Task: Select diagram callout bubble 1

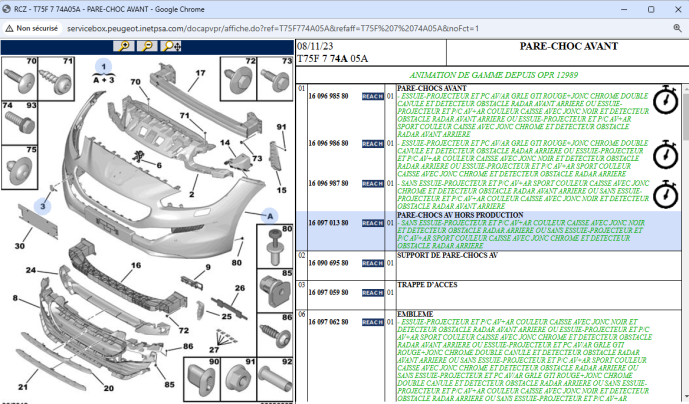Action: coord(104,66)
